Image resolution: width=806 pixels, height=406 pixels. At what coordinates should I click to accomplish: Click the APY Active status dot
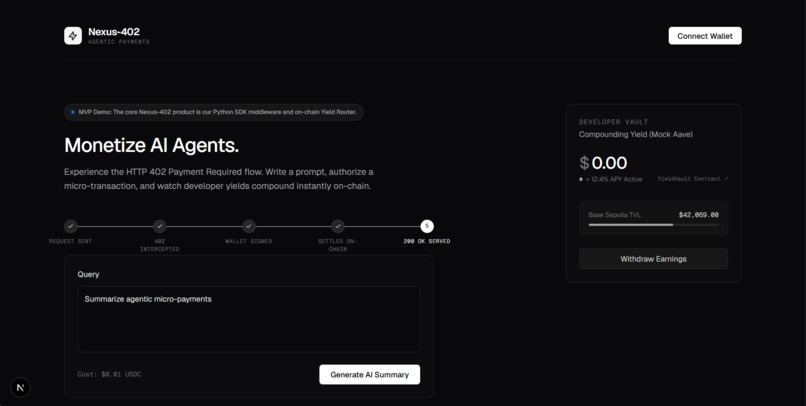coord(581,179)
